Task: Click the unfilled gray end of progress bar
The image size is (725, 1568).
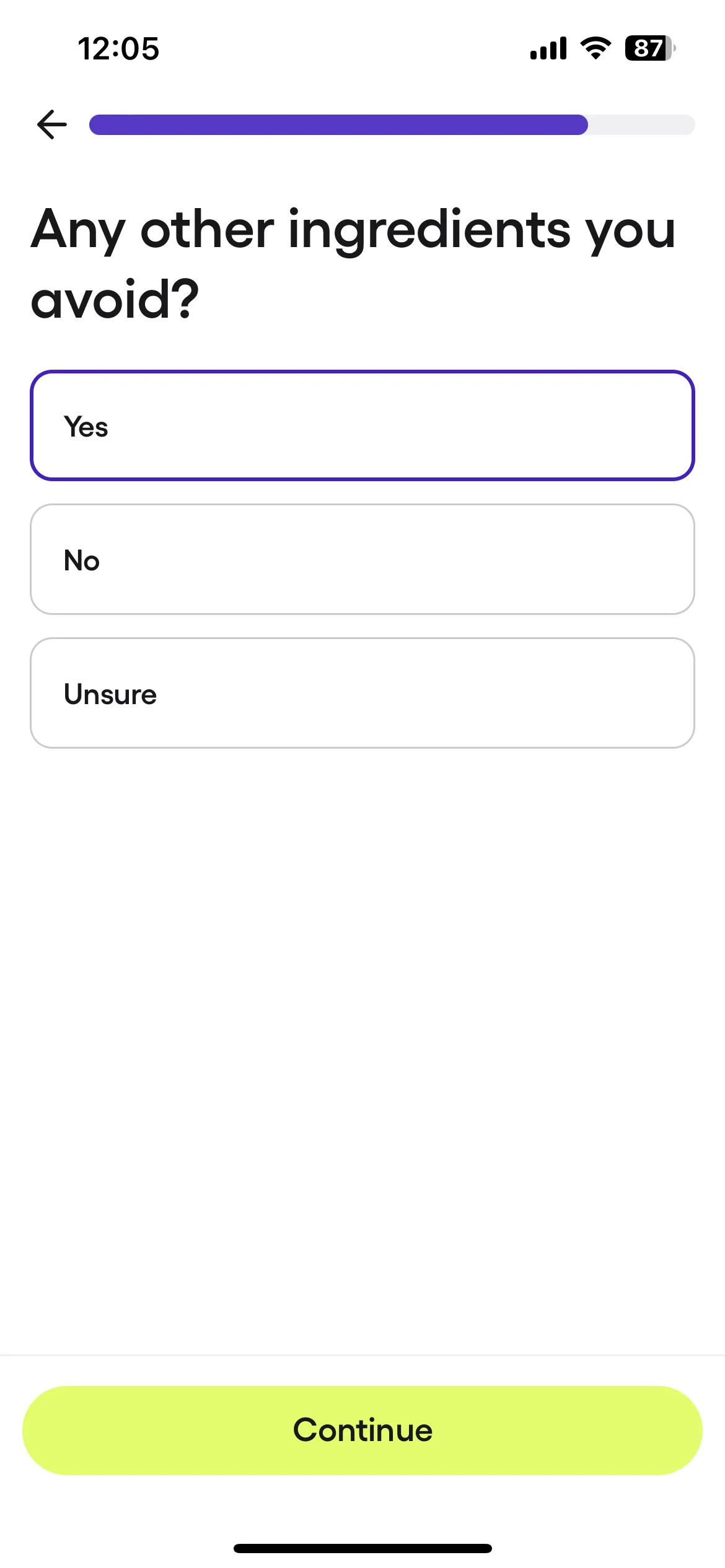Action: [x=641, y=124]
